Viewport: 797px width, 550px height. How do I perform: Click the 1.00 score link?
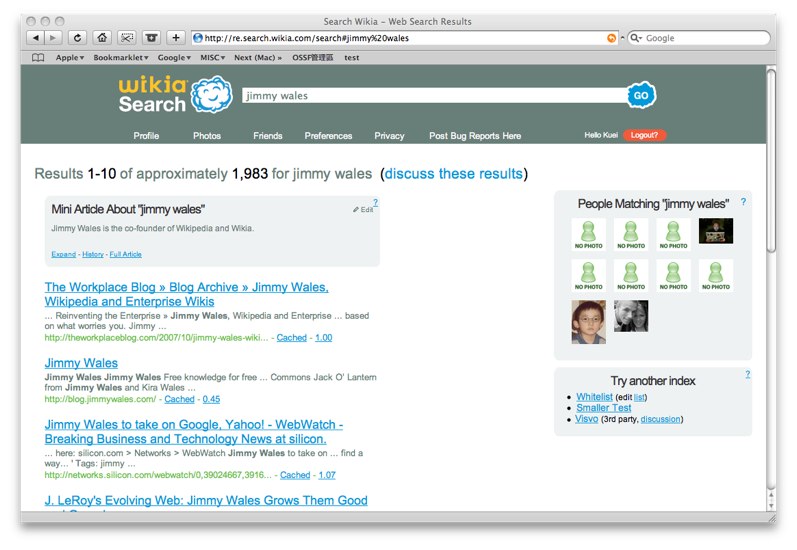click(324, 338)
